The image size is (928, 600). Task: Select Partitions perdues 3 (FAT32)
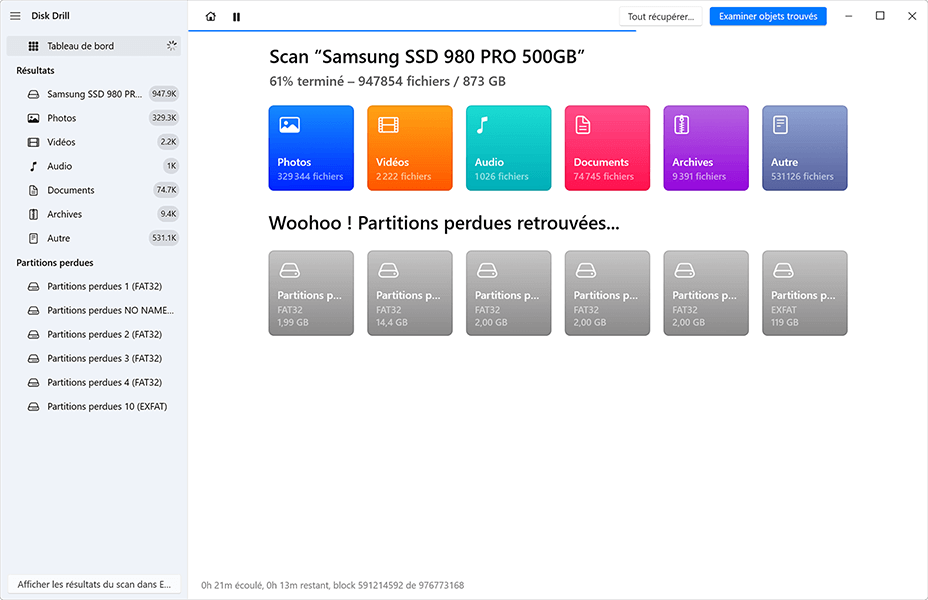(94, 359)
